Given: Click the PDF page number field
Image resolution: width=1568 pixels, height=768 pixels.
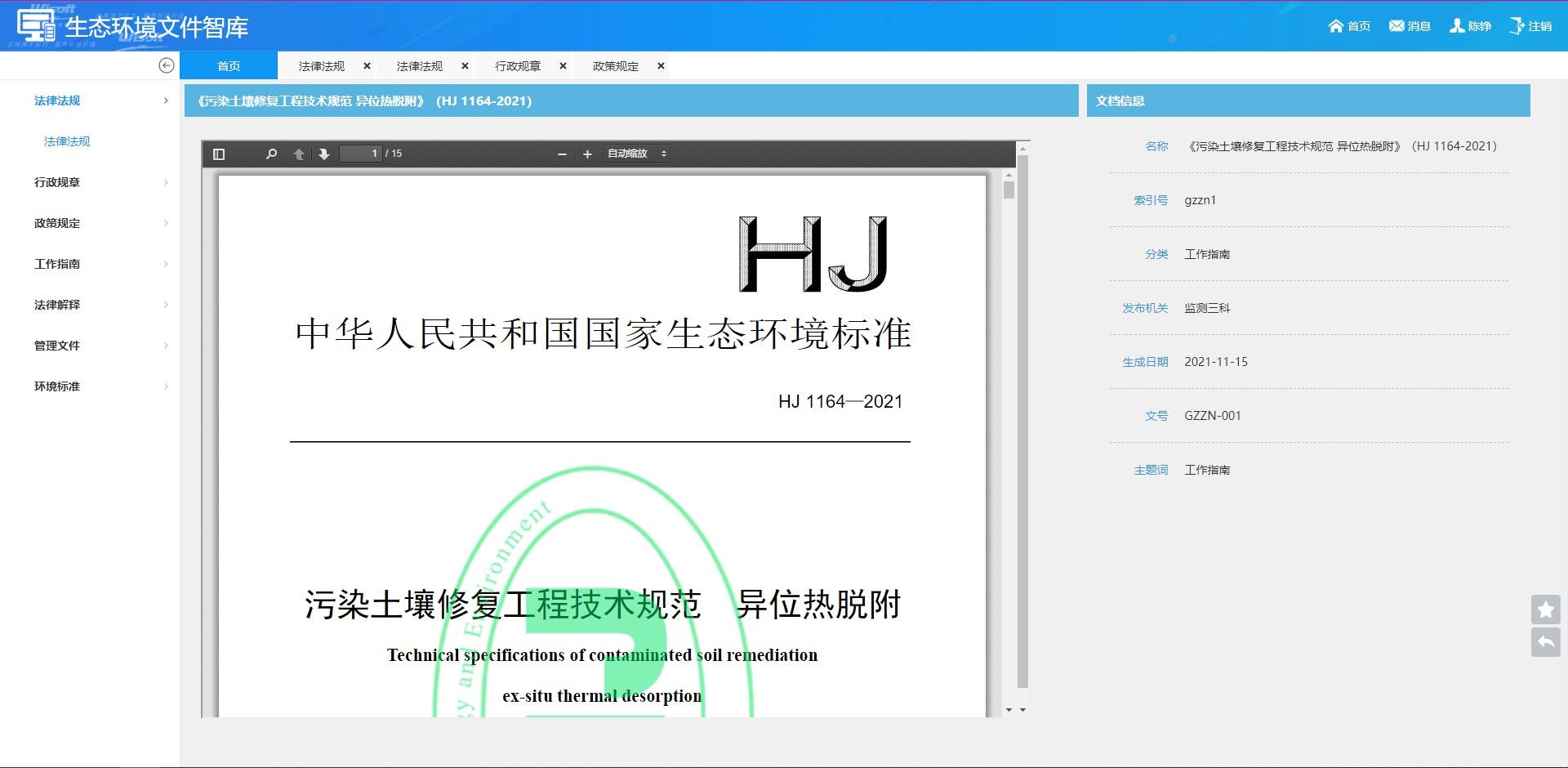Looking at the screenshot, I should [360, 154].
